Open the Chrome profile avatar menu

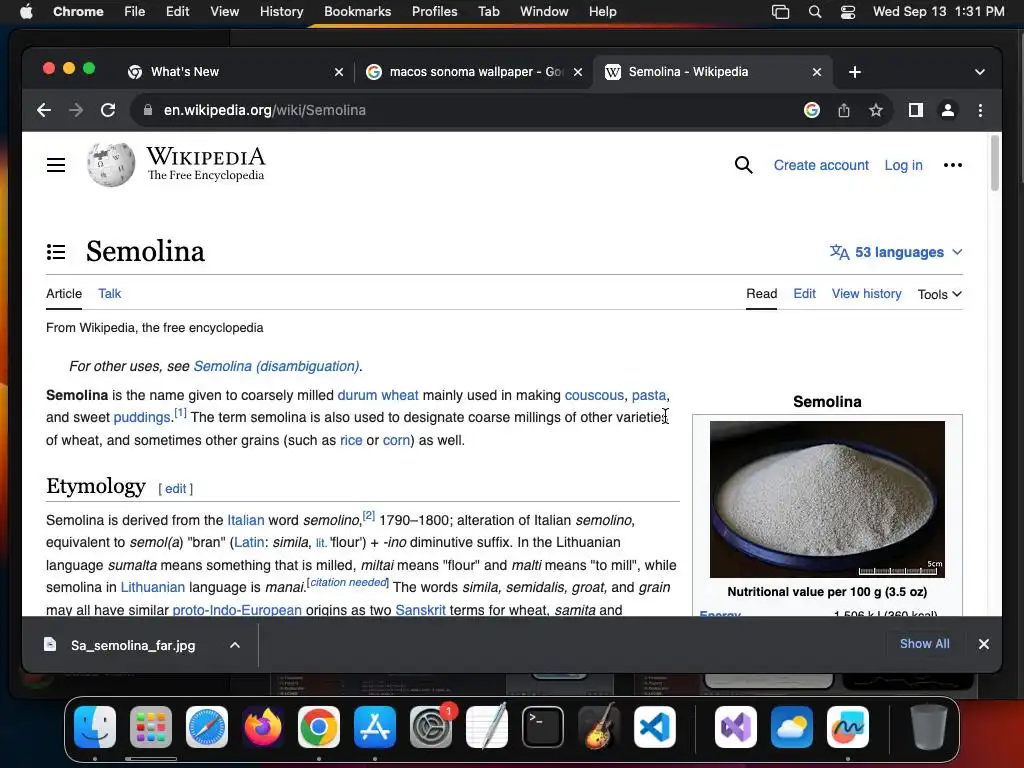[x=948, y=110]
